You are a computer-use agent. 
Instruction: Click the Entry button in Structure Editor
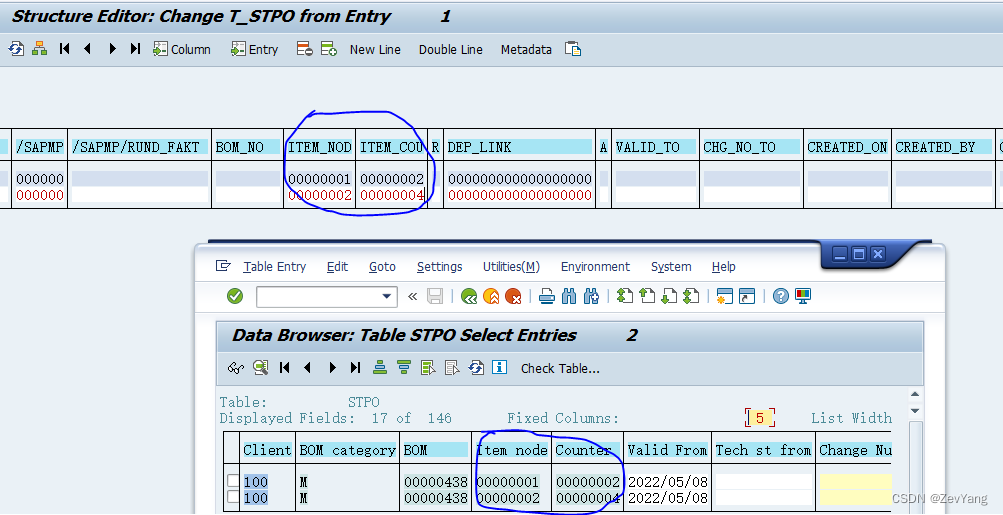click(255, 49)
